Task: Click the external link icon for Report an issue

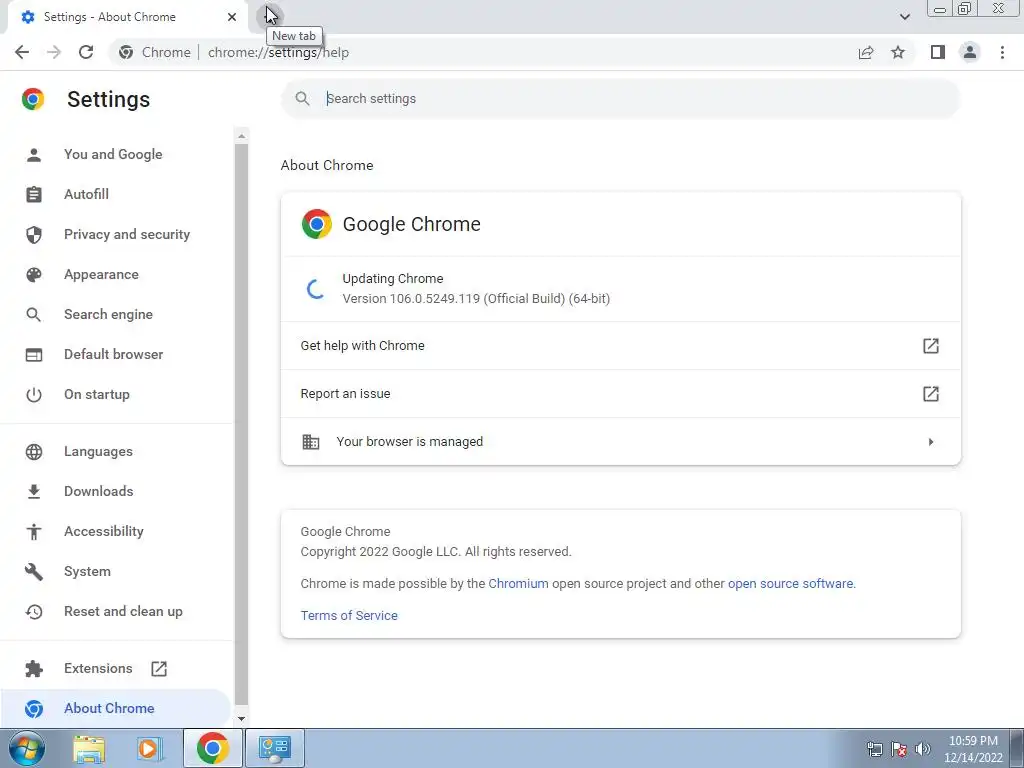Action: (931, 394)
